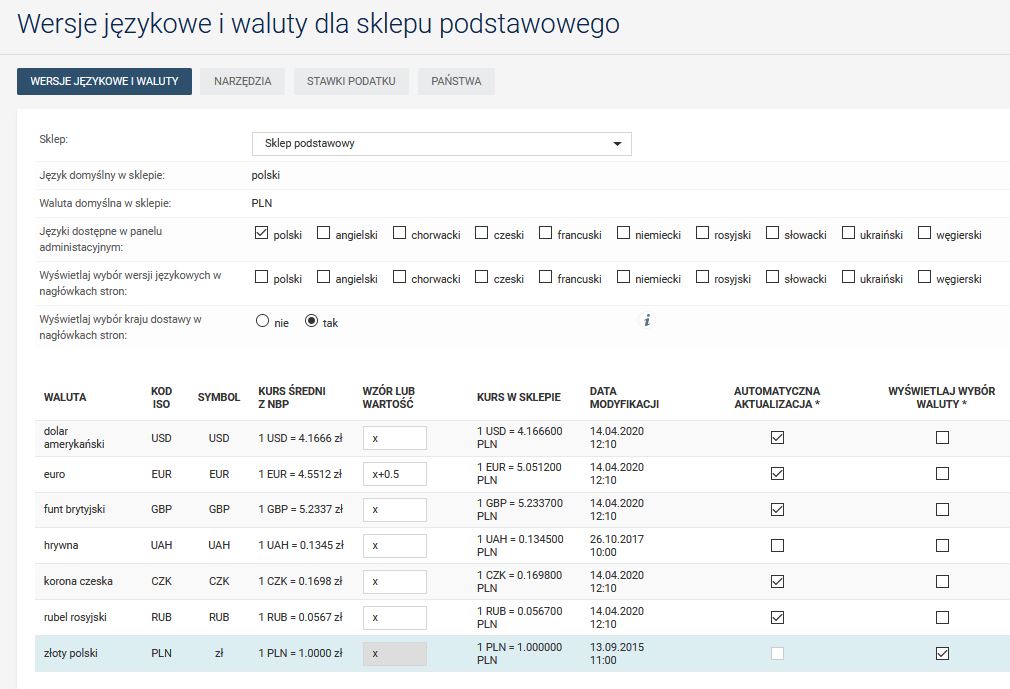Select Wersje językowe i waluty tab
The height and width of the screenshot is (689, 1010).
tap(104, 81)
